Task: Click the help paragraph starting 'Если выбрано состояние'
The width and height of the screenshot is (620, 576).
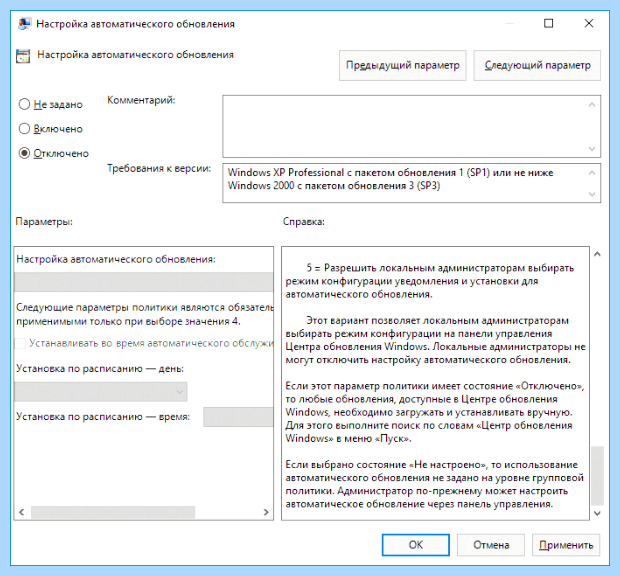Action: point(435,484)
